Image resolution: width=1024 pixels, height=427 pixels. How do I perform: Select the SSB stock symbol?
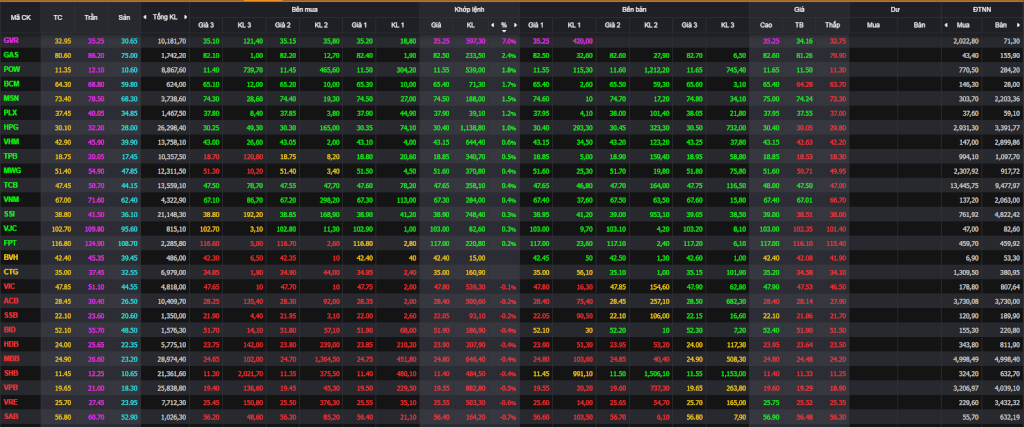(11, 315)
